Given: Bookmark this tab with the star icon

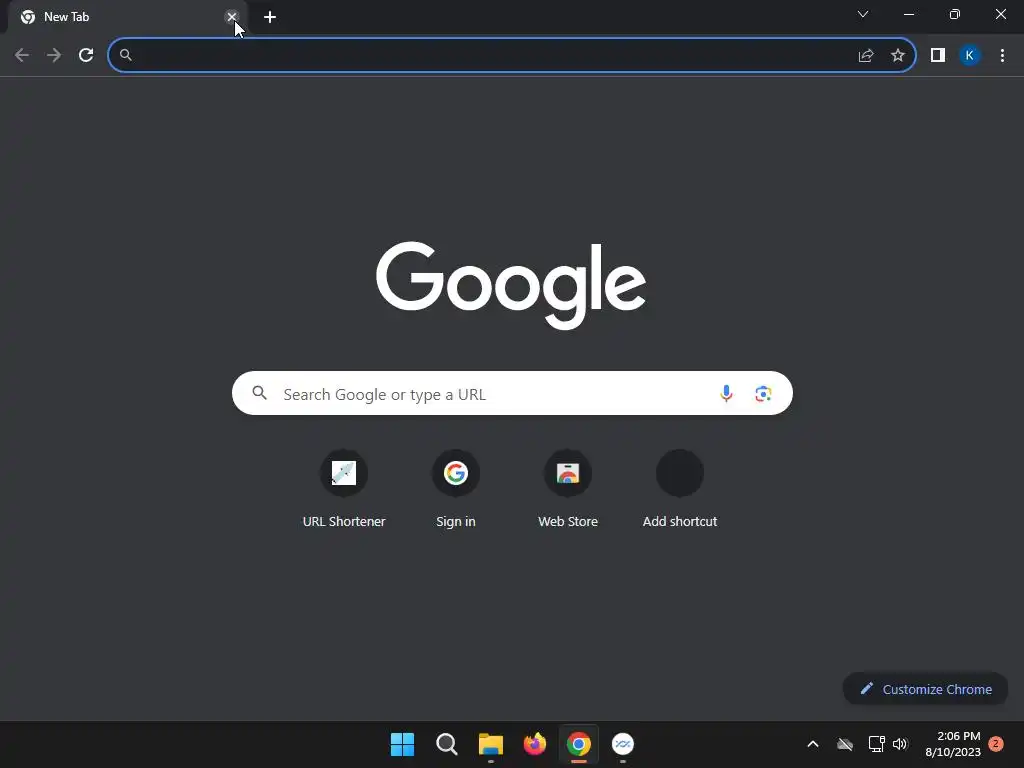Looking at the screenshot, I should point(898,56).
